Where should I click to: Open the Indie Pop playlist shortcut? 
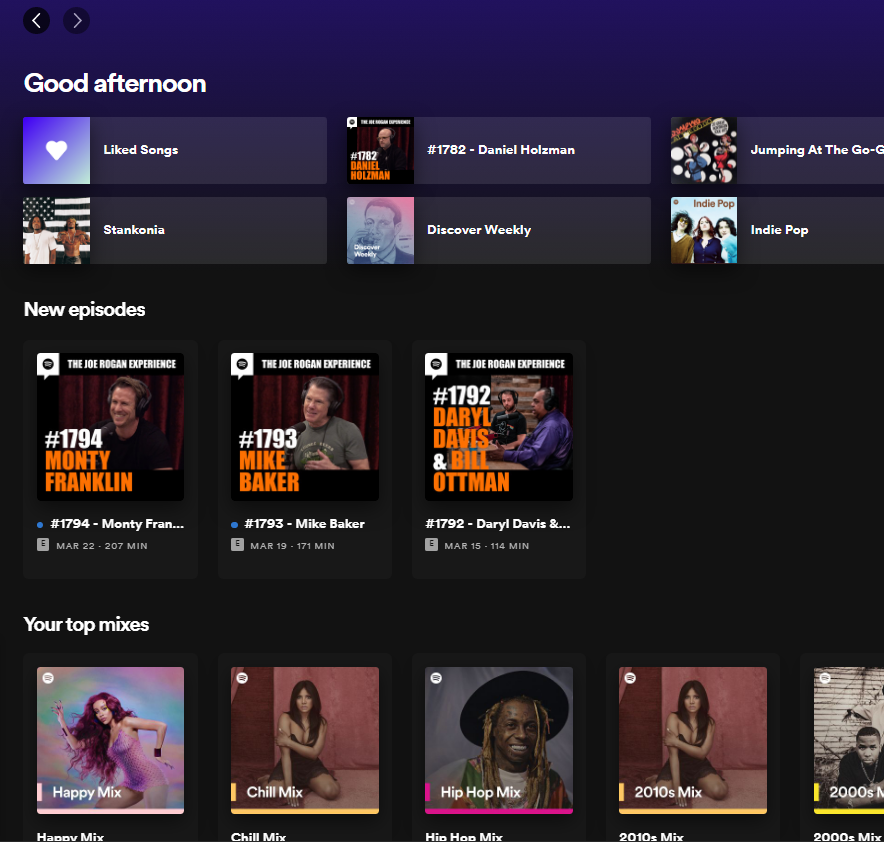pos(777,231)
